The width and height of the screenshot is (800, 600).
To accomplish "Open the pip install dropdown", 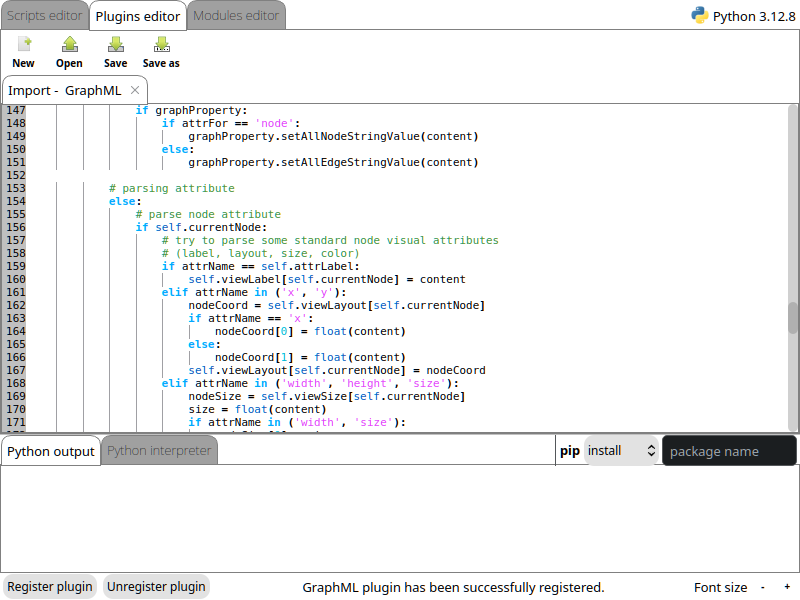I will pos(620,451).
